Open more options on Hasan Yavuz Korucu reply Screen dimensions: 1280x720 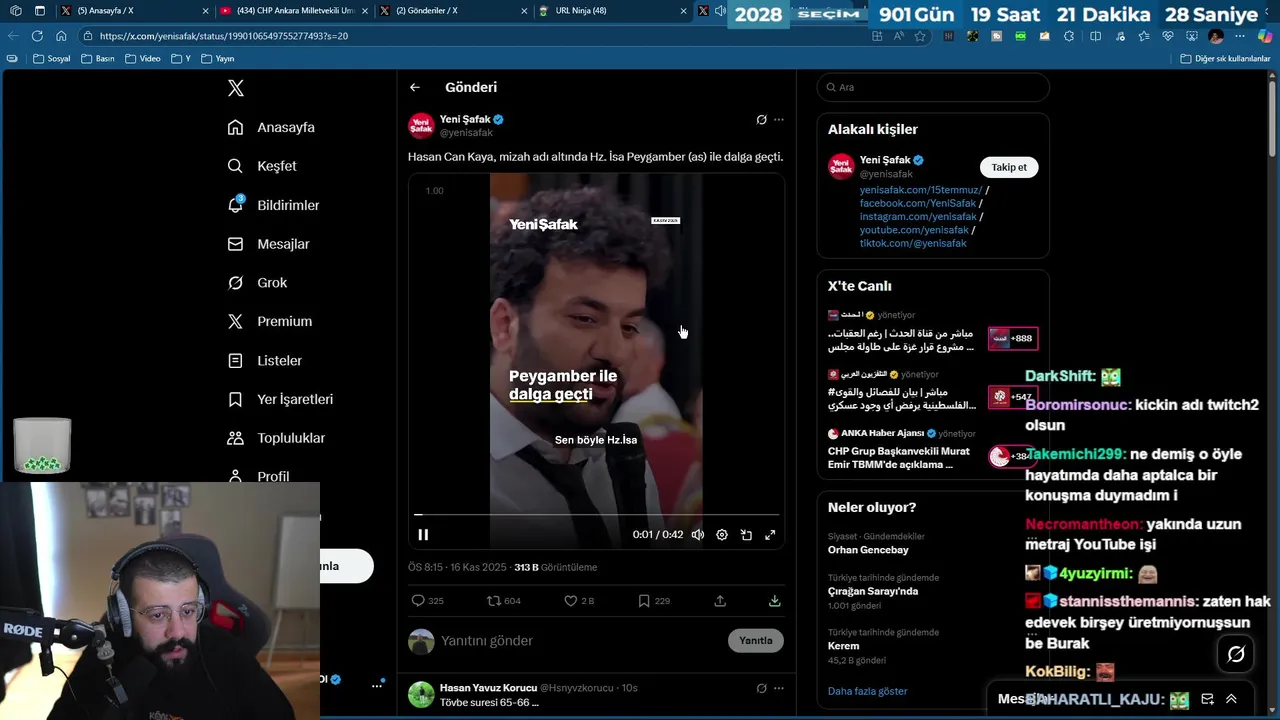pos(779,688)
